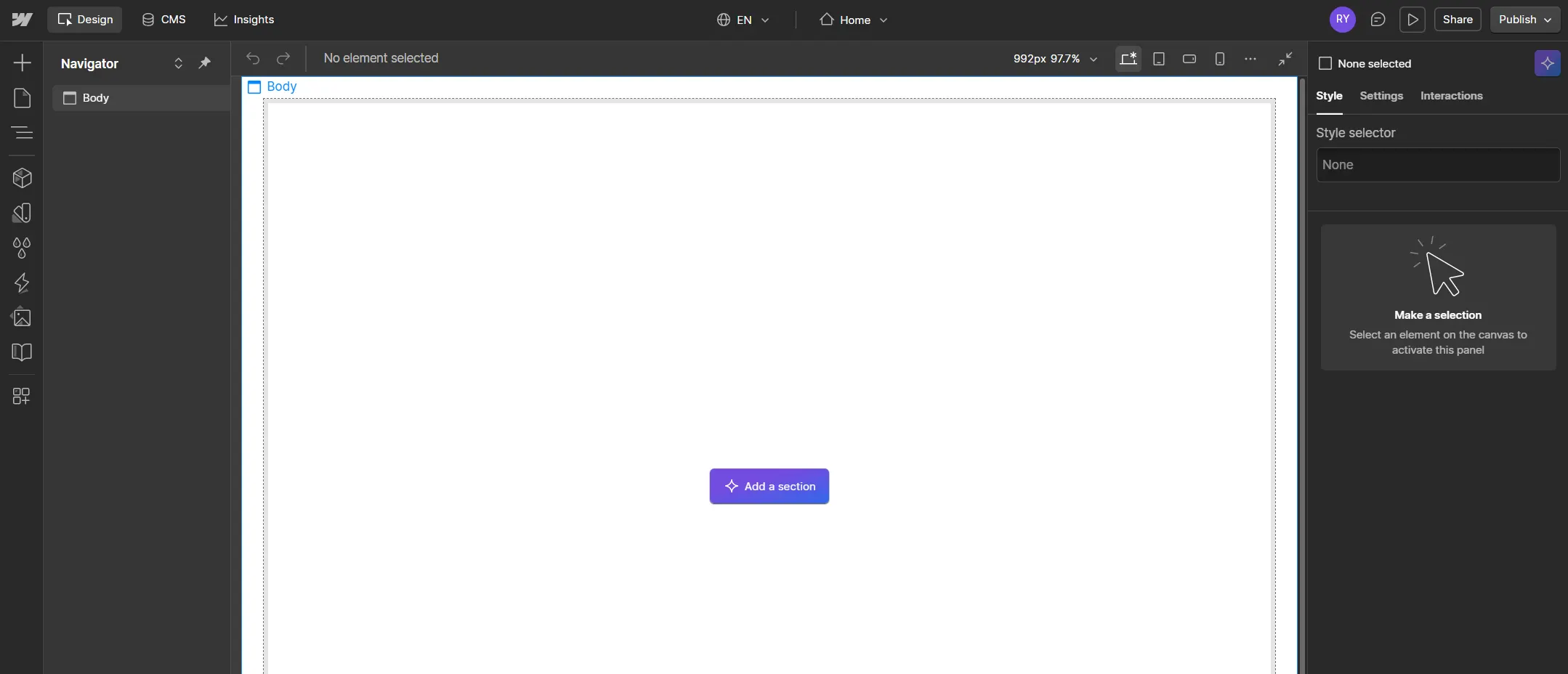Click the Preview play button
This screenshot has height=674, width=1568.
pos(1413,20)
